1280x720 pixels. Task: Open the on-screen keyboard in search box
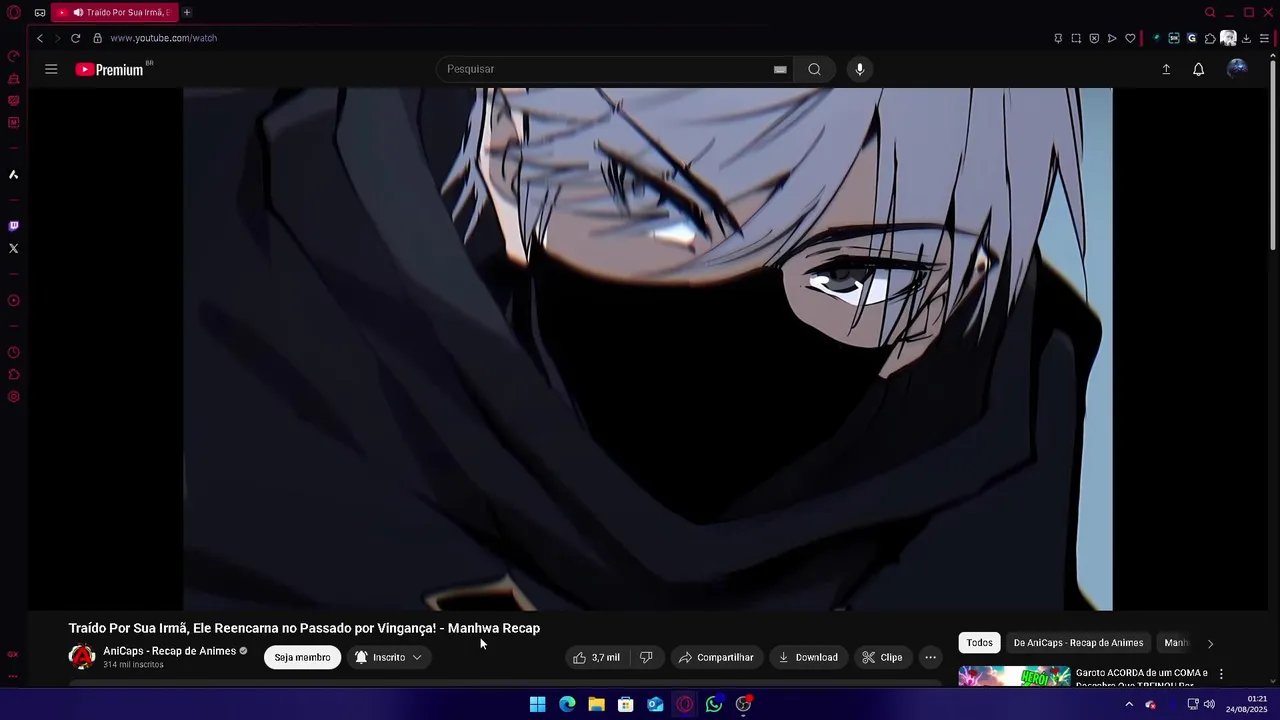[x=780, y=69]
